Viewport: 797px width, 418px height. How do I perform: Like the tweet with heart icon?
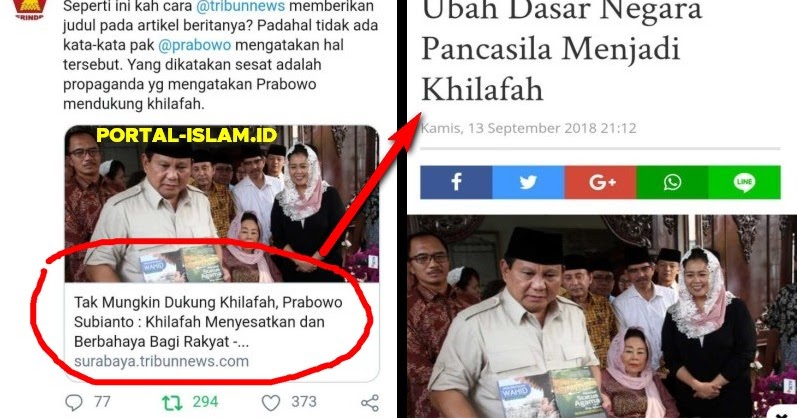270,403
